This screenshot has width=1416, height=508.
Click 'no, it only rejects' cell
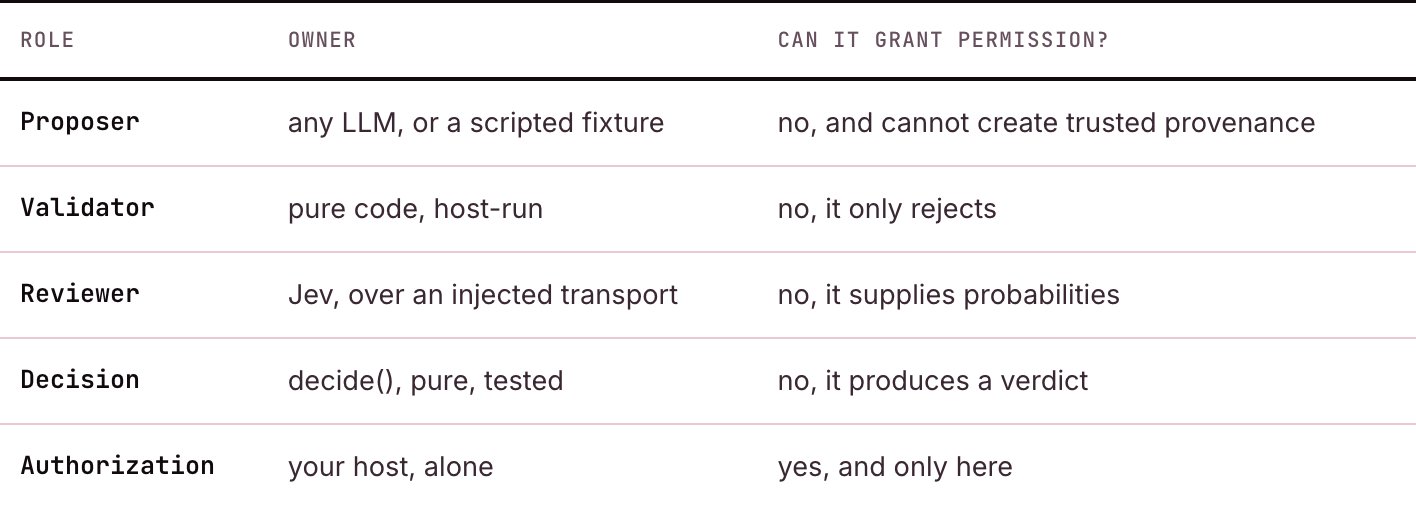click(x=887, y=209)
